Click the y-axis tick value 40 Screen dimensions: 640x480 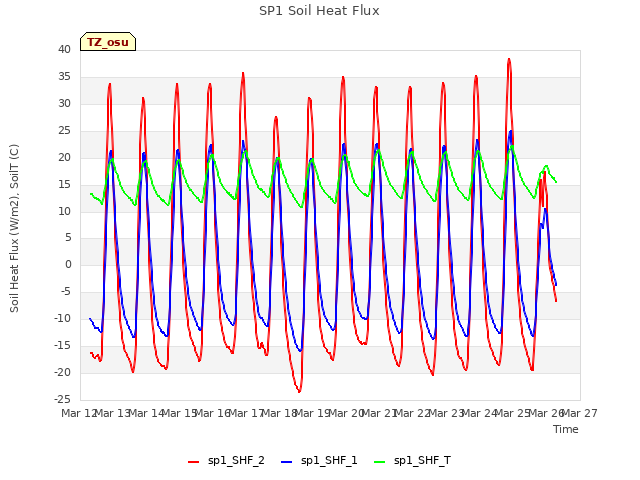(x=64, y=49)
